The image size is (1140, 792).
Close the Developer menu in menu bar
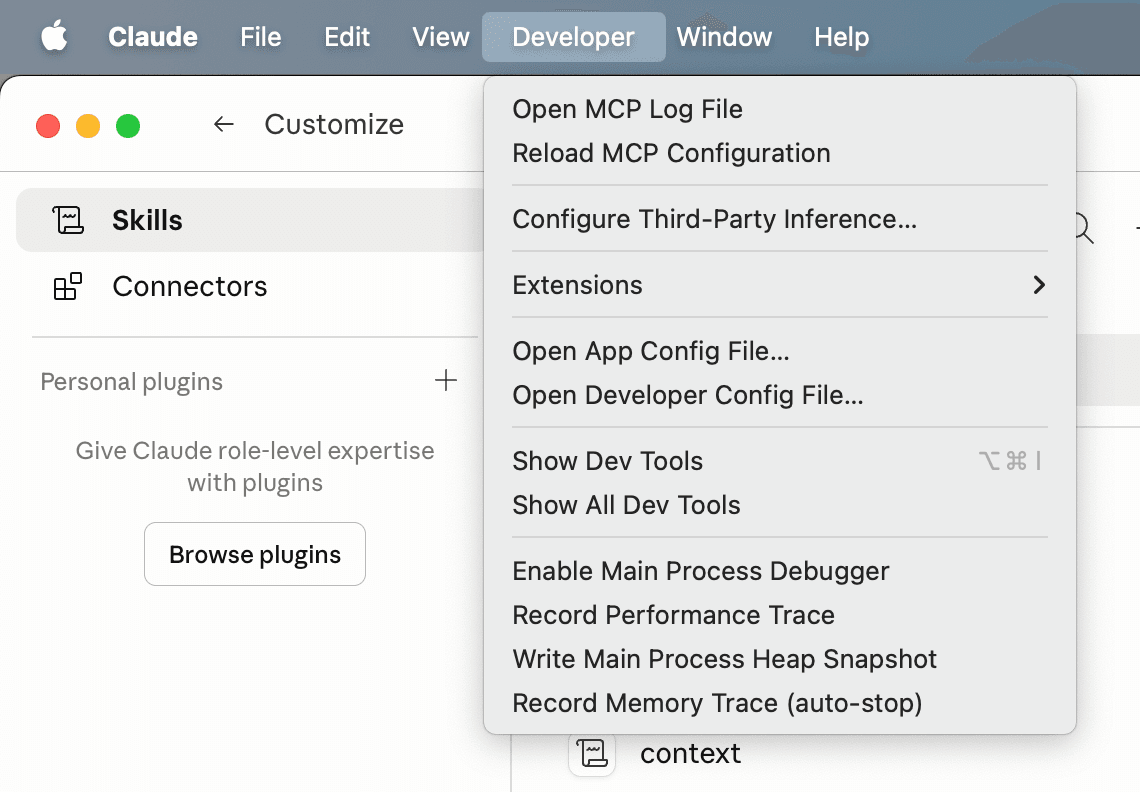click(573, 36)
